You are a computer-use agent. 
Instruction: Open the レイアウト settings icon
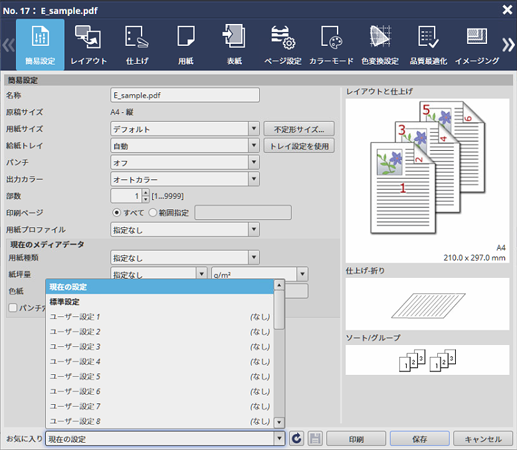[x=88, y=44]
